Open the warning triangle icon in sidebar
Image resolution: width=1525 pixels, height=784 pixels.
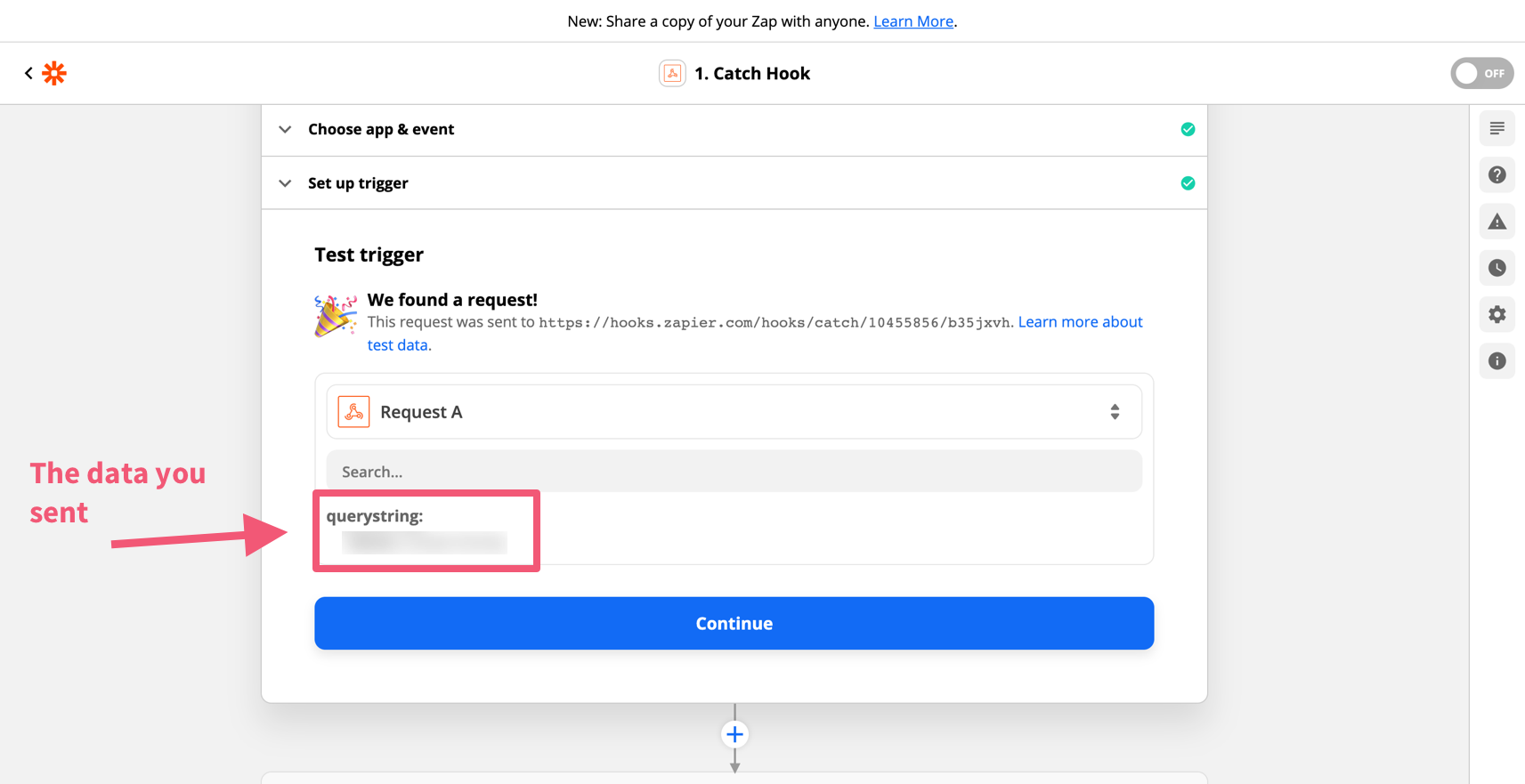point(1497,222)
